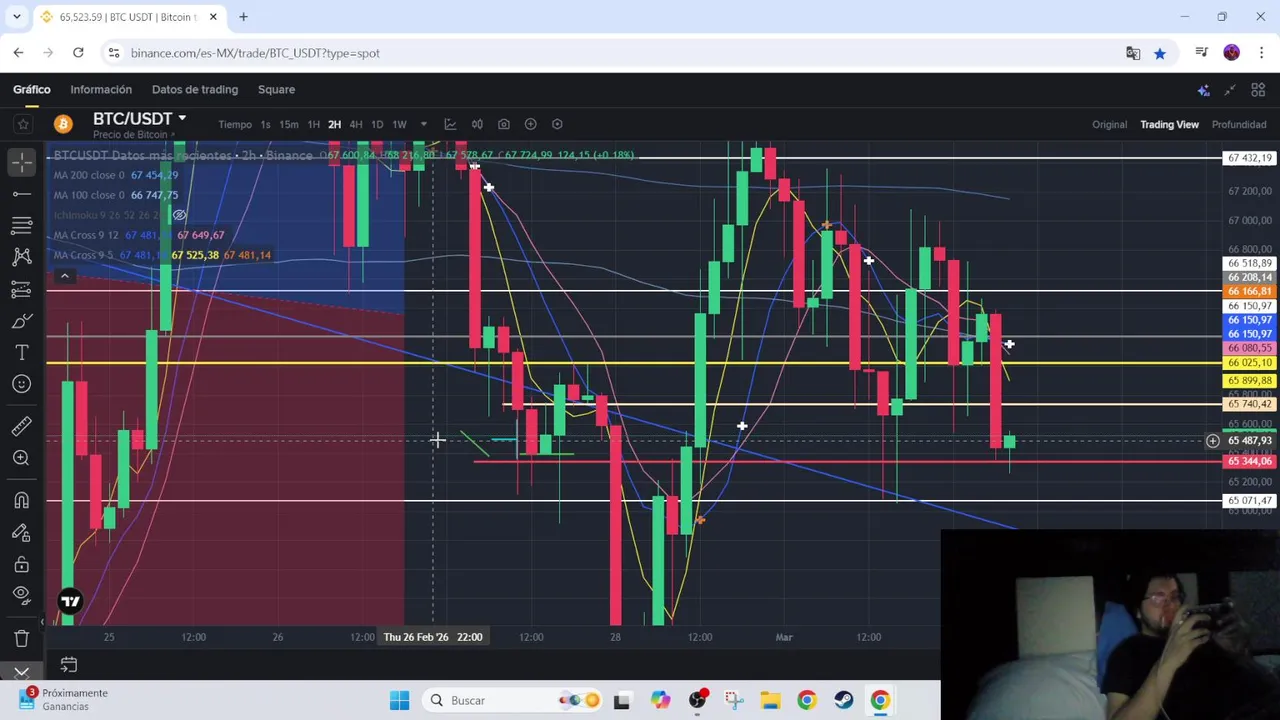Image resolution: width=1280 pixels, height=720 pixels.
Task: Select the brush drawing tool
Action: tap(22, 321)
